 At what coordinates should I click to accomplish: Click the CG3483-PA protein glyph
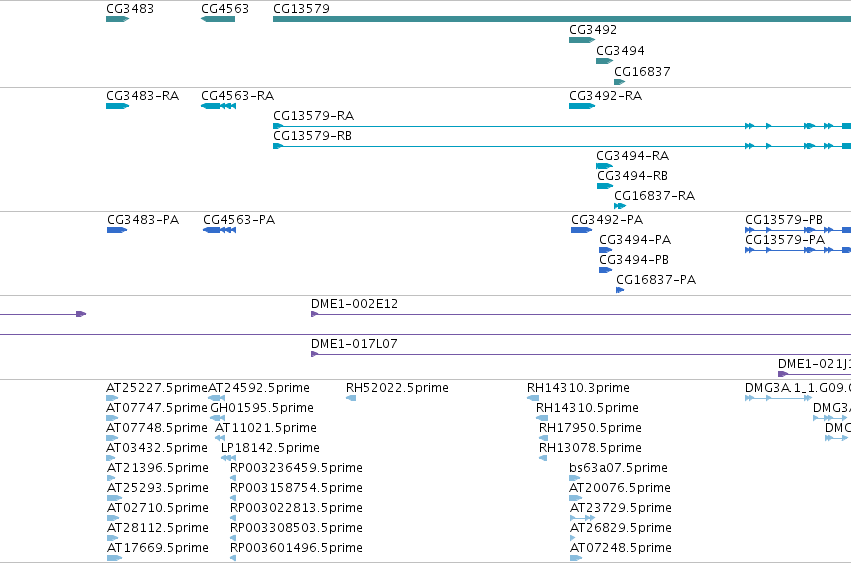point(117,230)
